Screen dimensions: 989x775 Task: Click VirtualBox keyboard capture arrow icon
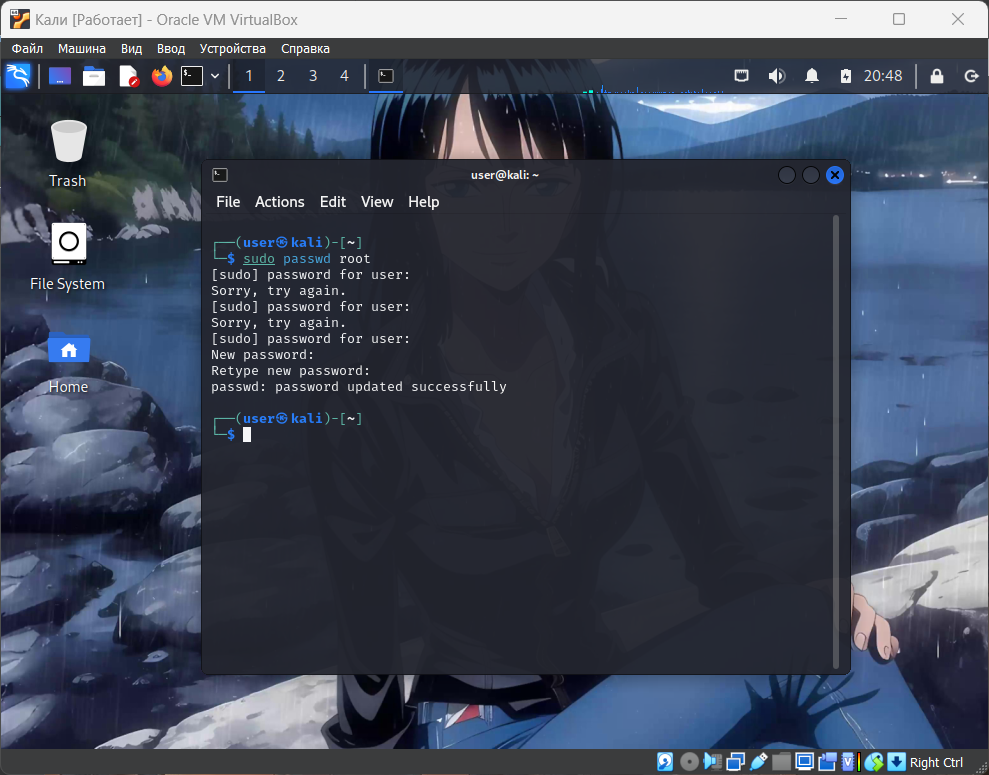click(896, 762)
